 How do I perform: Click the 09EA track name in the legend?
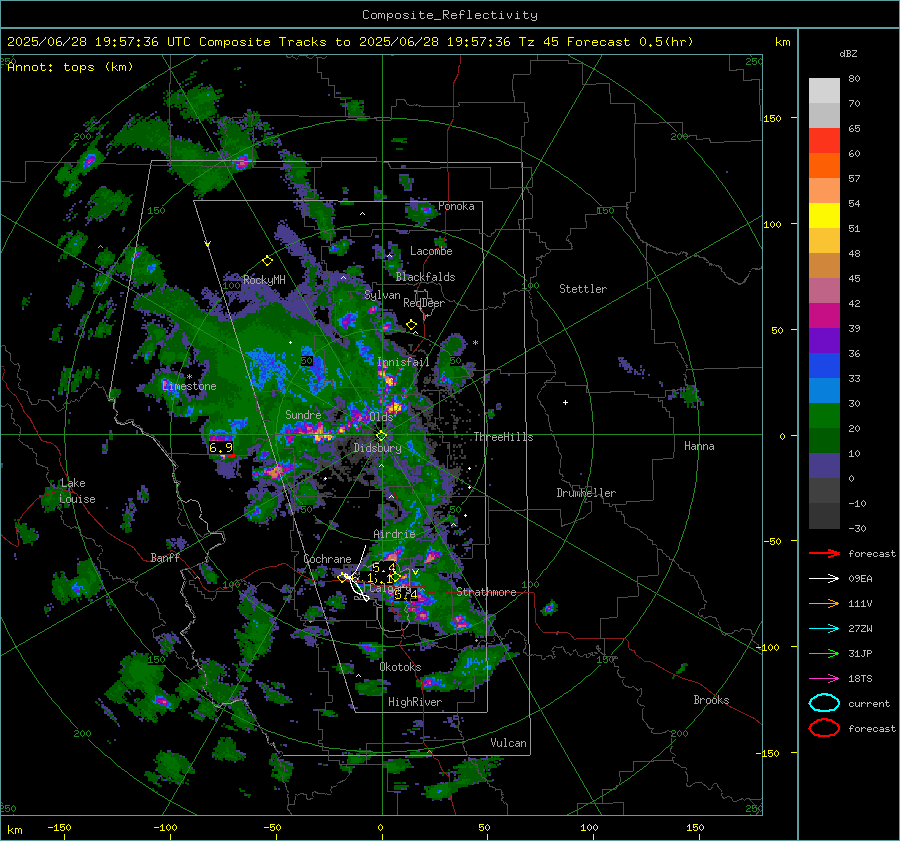coord(860,579)
